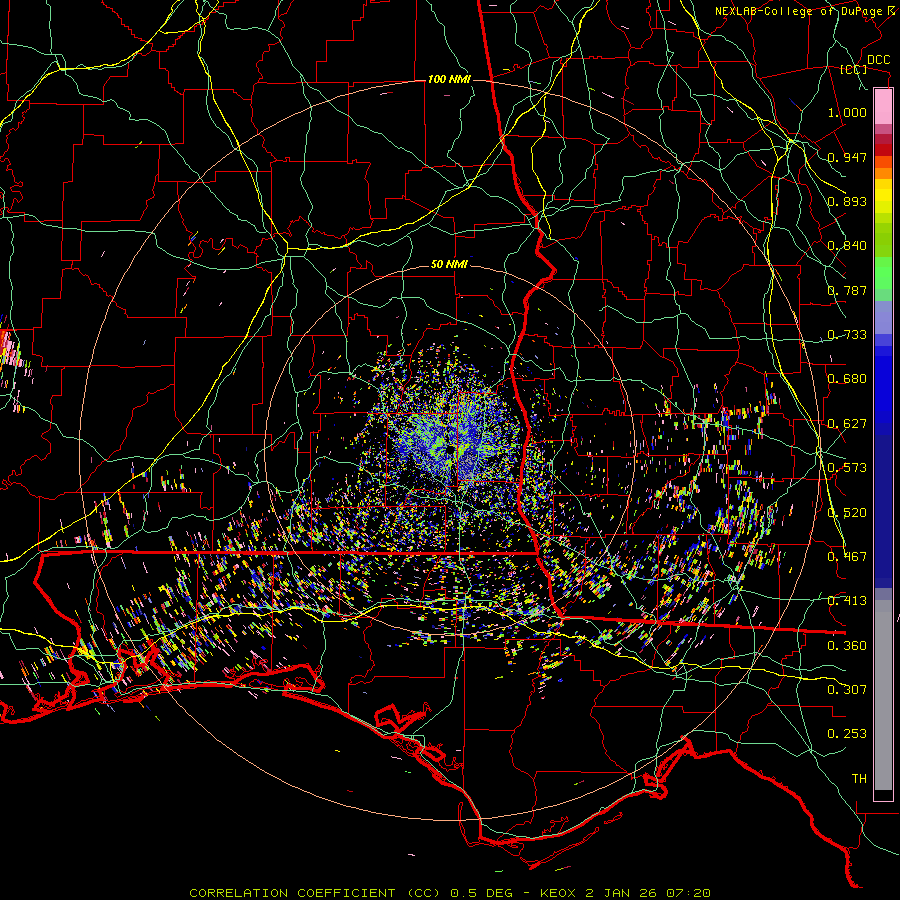This screenshot has width=900, height=900.
Task: Click the 0.680 legend value
Action: point(847,379)
